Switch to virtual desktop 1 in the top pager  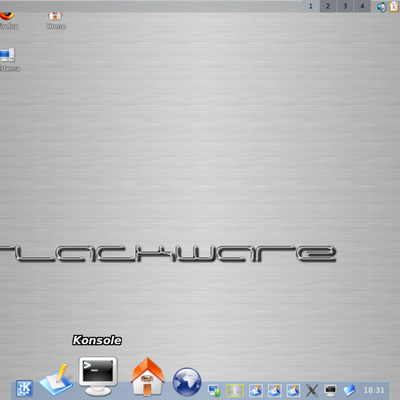(x=311, y=6)
